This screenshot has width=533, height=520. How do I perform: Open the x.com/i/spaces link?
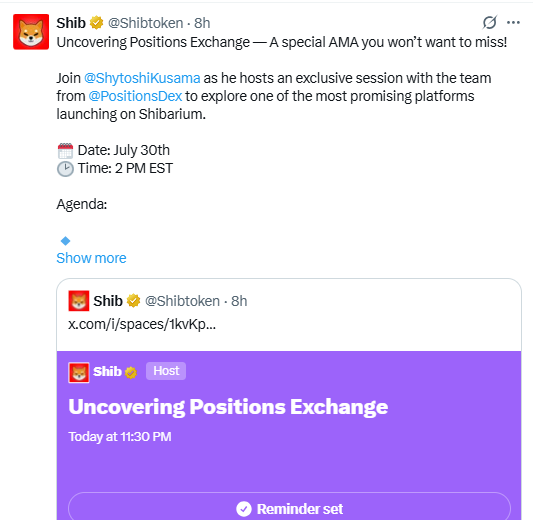tap(142, 324)
